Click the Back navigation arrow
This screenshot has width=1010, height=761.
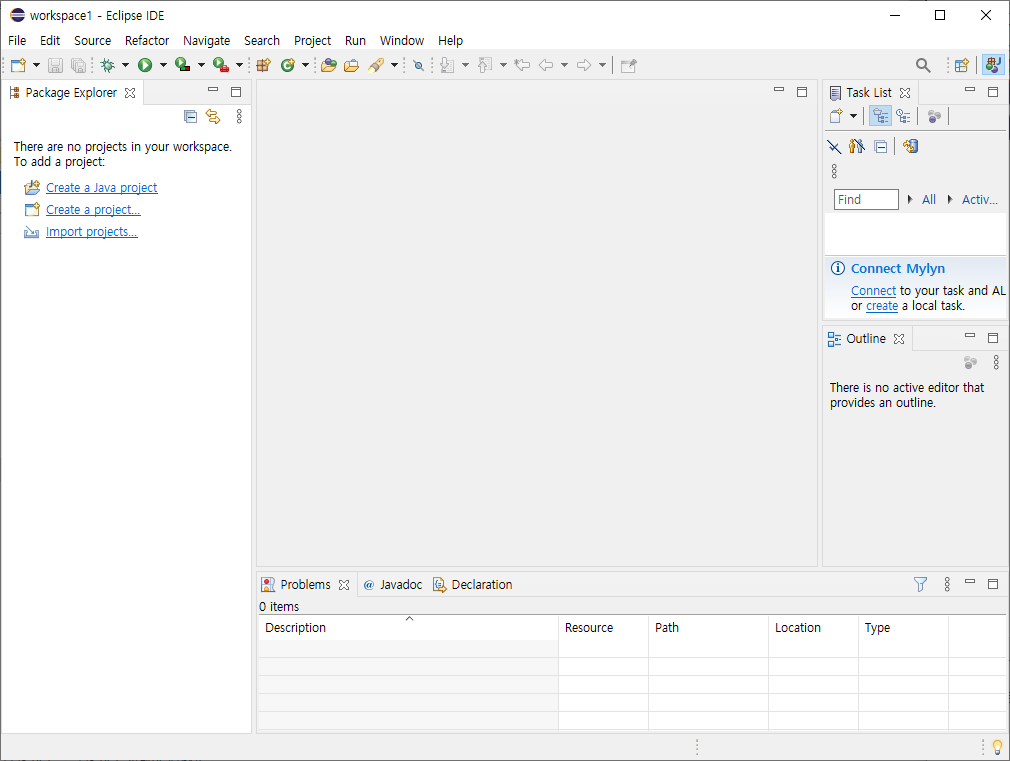coord(546,65)
